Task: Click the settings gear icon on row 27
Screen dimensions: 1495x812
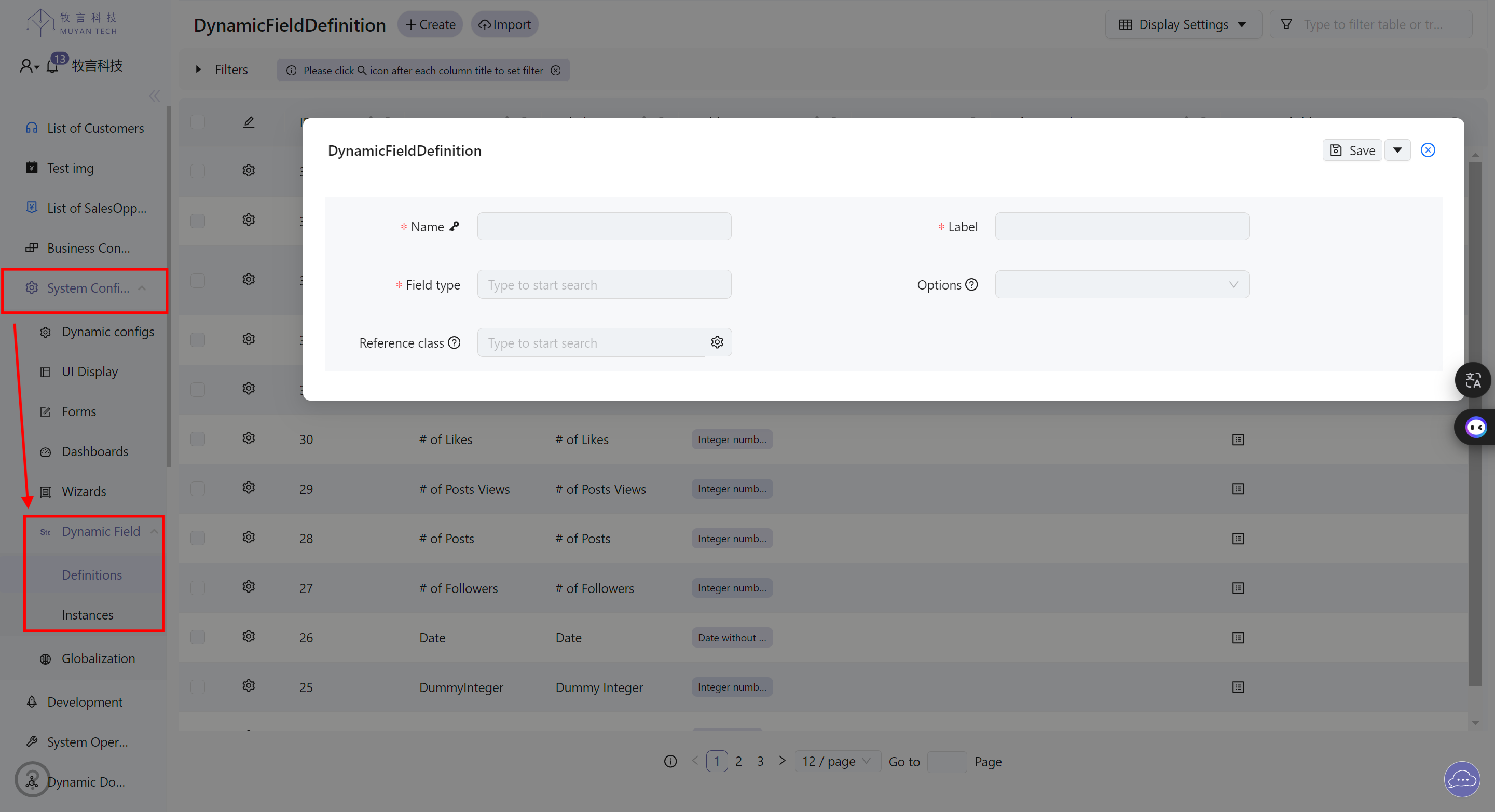Action: (x=248, y=588)
